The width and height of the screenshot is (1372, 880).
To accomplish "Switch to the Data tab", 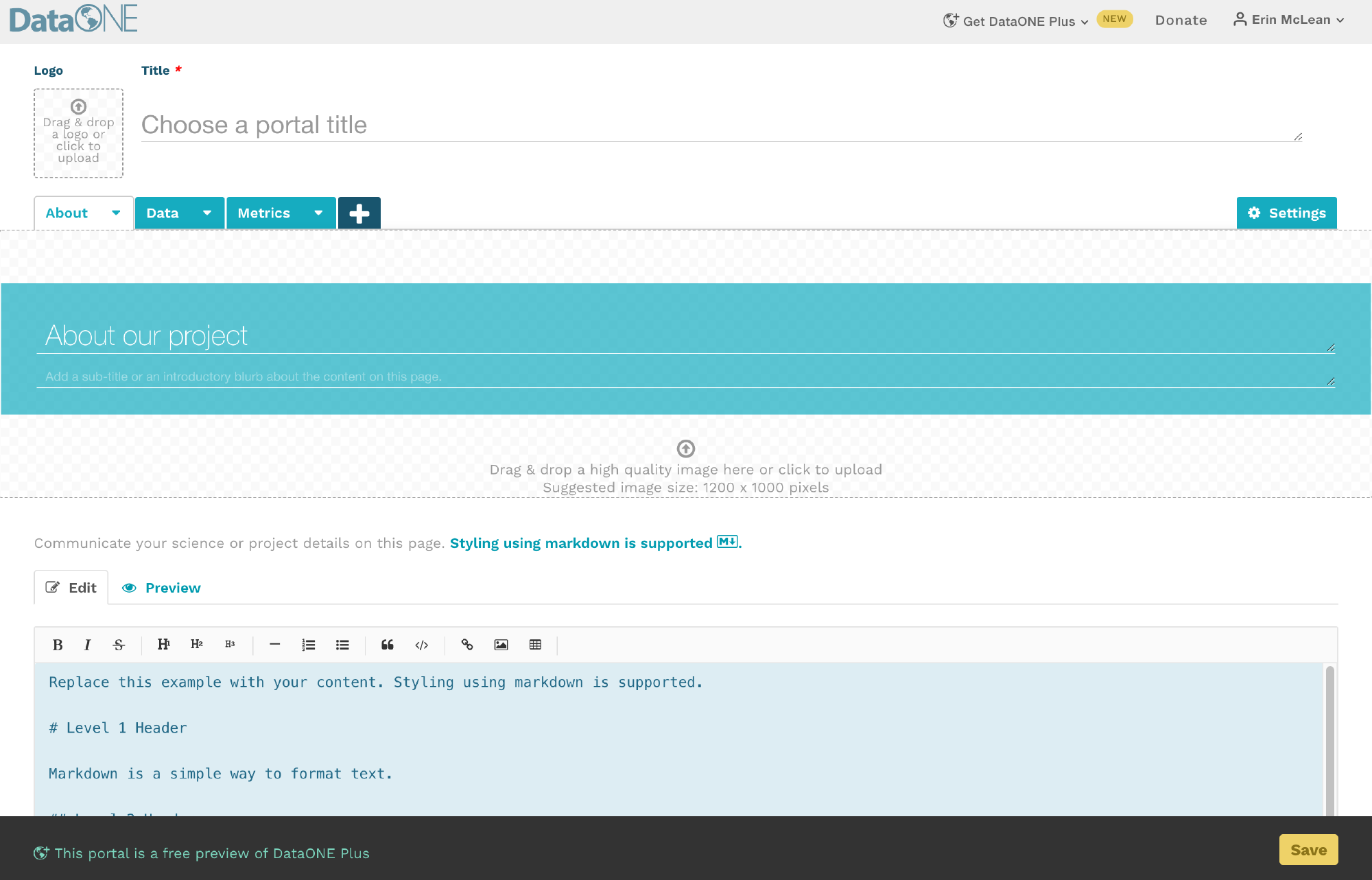I will click(163, 213).
